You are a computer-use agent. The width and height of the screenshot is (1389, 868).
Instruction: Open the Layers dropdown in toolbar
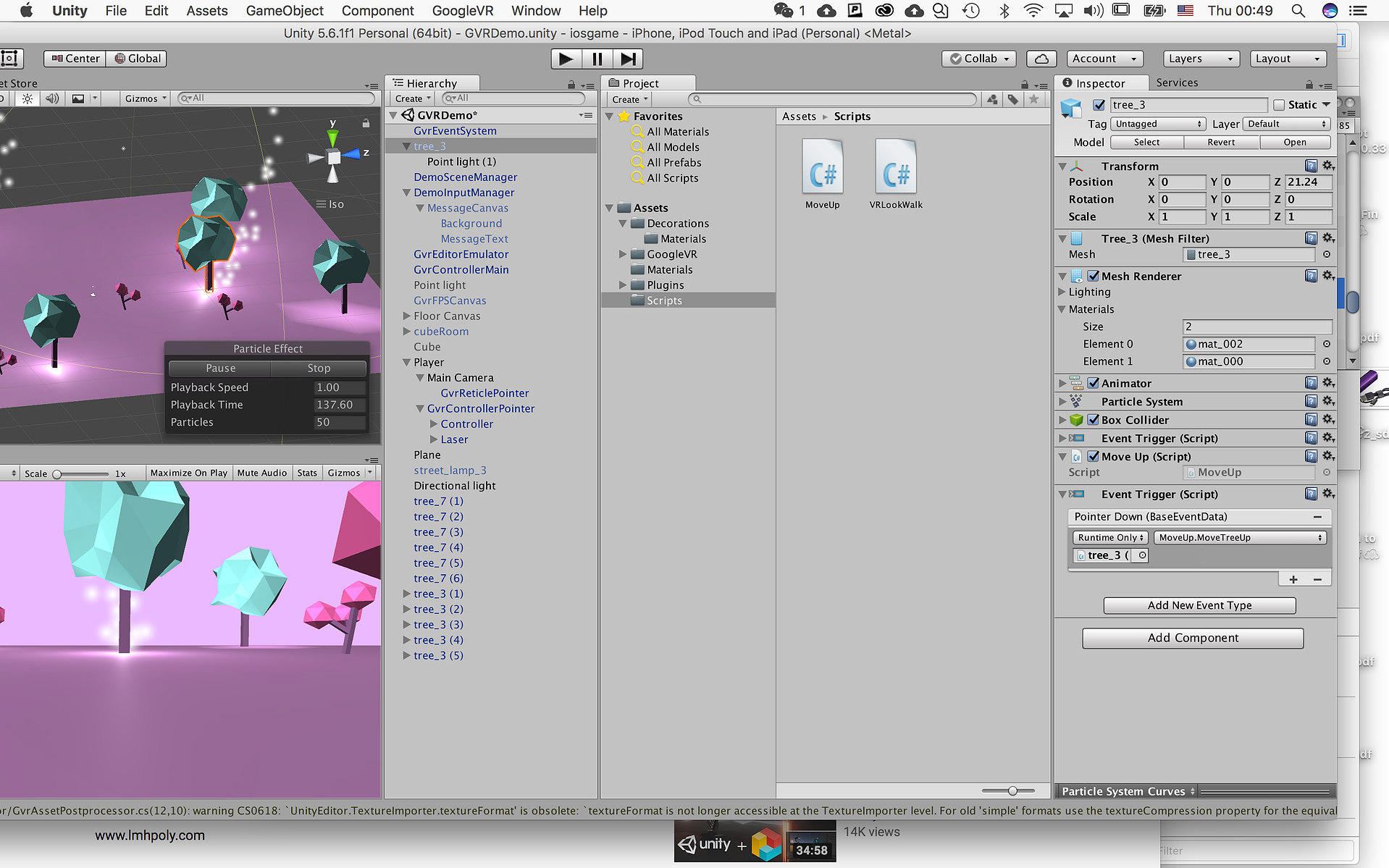pyautogui.click(x=1201, y=59)
